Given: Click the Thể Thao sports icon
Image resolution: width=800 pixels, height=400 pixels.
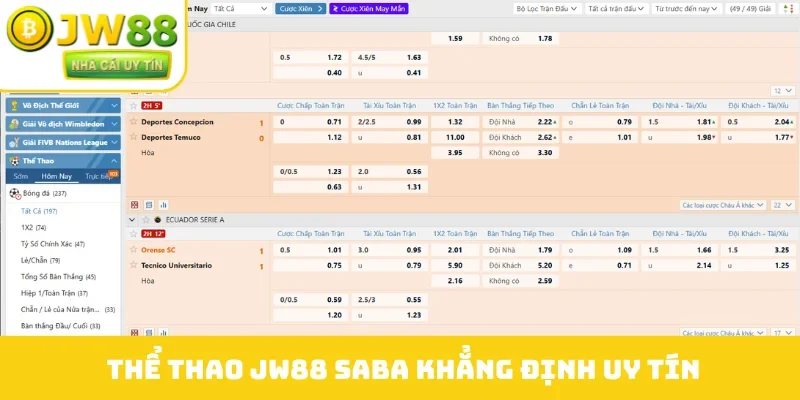Looking at the screenshot, I should [x=14, y=161].
